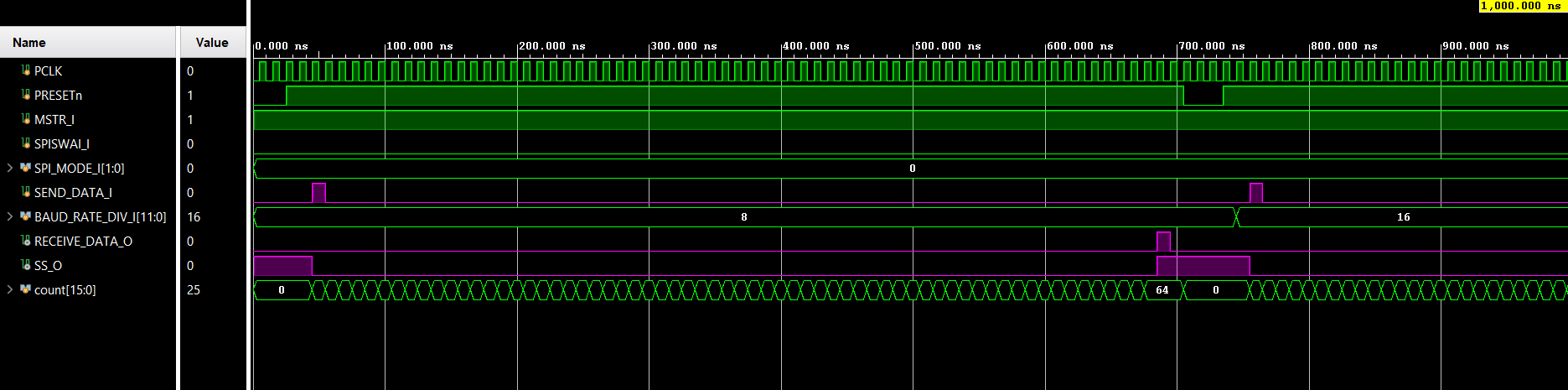Image resolution: width=1568 pixels, height=390 pixels.
Task: Select the count[15:0] bus name
Action: pos(65,290)
